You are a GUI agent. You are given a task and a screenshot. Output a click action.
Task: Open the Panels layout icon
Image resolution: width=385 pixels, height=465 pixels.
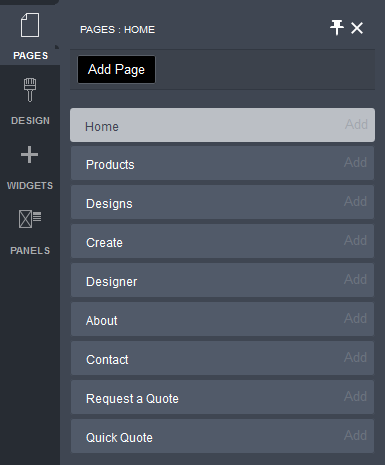pos(30,219)
